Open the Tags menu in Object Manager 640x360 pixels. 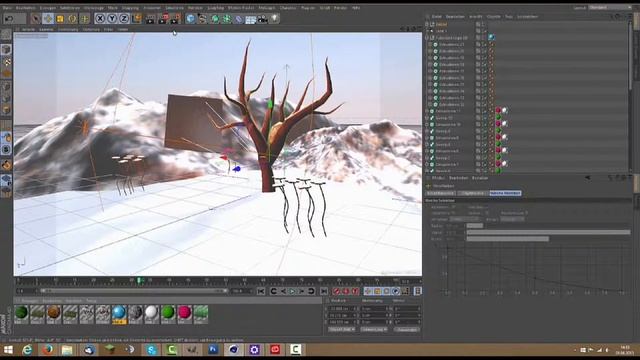[509, 17]
